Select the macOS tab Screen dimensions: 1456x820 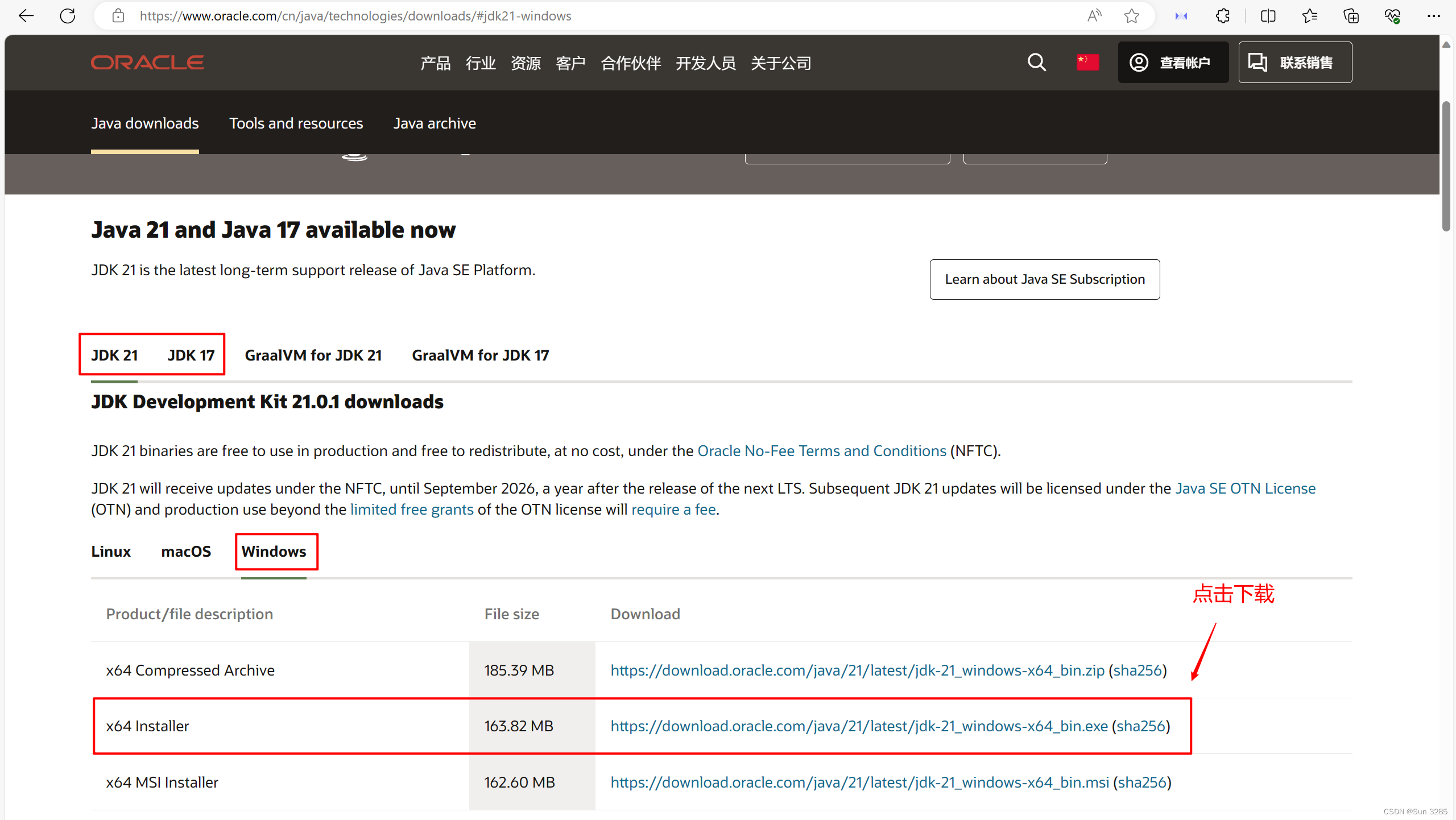pos(186,552)
